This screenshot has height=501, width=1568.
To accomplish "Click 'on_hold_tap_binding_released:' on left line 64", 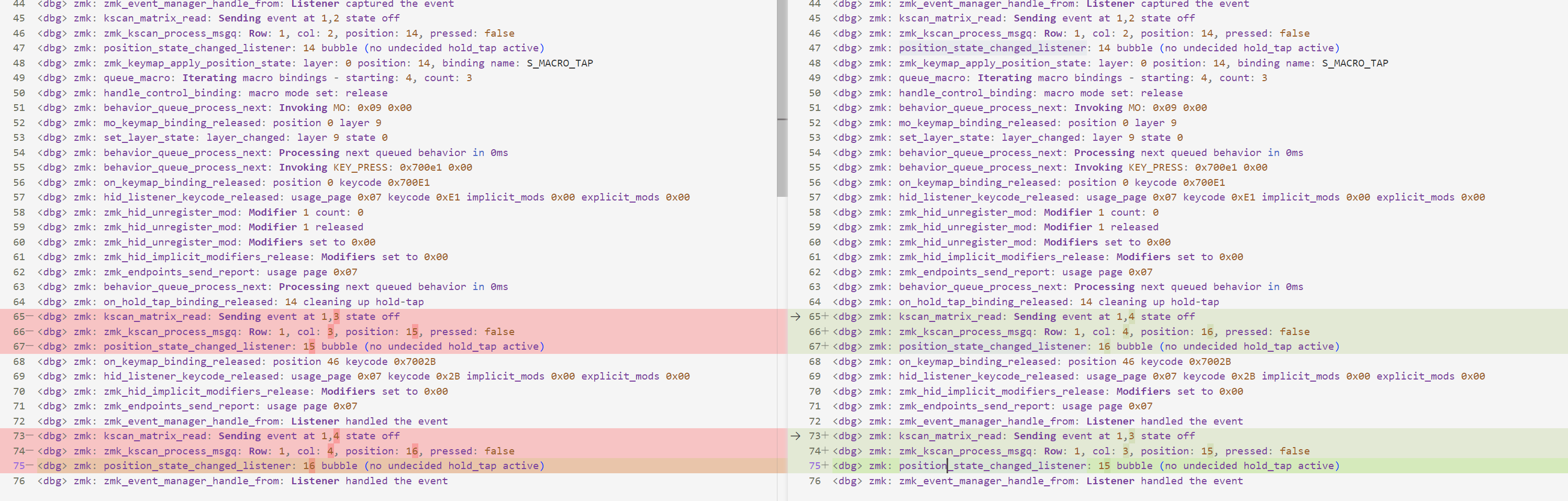I will (191, 302).
